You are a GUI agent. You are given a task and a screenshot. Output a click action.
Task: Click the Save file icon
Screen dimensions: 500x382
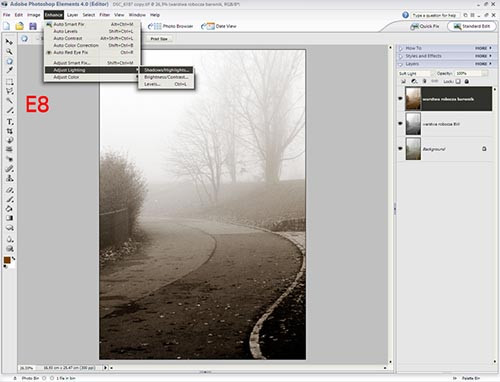pyautogui.click(x=33, y=26)
